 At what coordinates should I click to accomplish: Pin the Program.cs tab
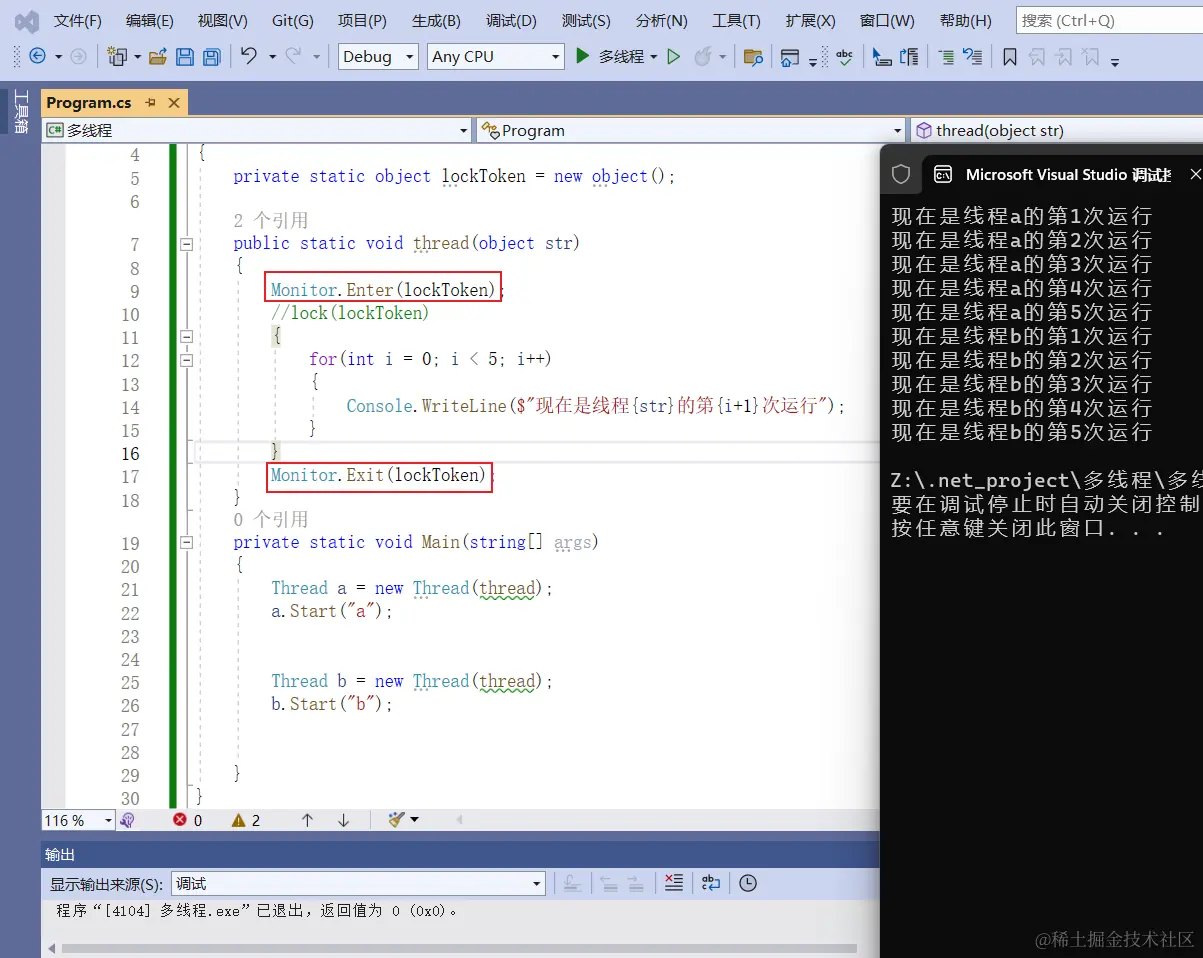click(151, 102)
